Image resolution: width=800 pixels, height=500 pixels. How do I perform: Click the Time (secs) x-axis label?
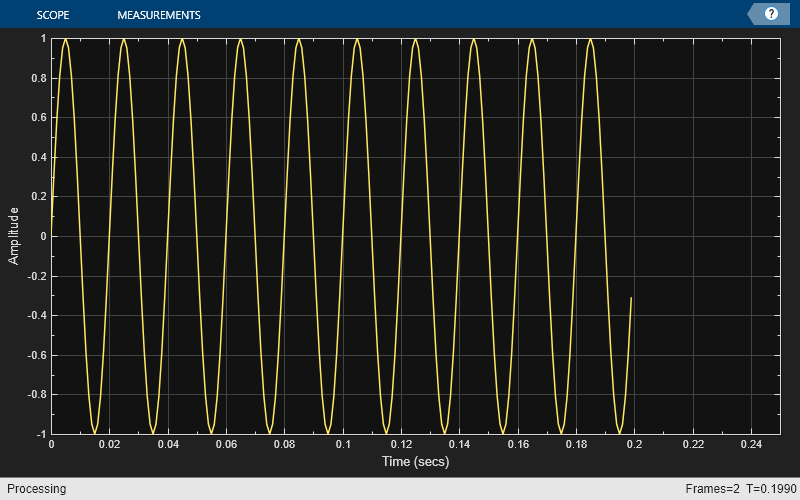(415, 461)
